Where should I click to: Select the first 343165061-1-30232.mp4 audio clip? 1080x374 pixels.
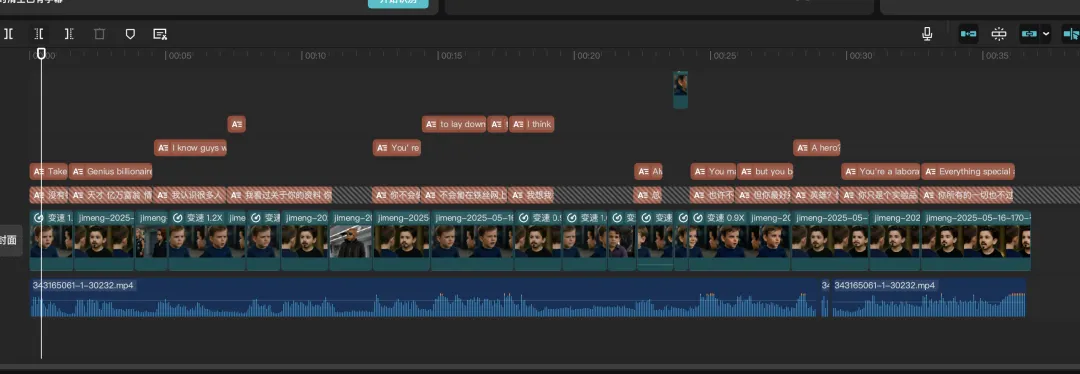pos(424,298)
